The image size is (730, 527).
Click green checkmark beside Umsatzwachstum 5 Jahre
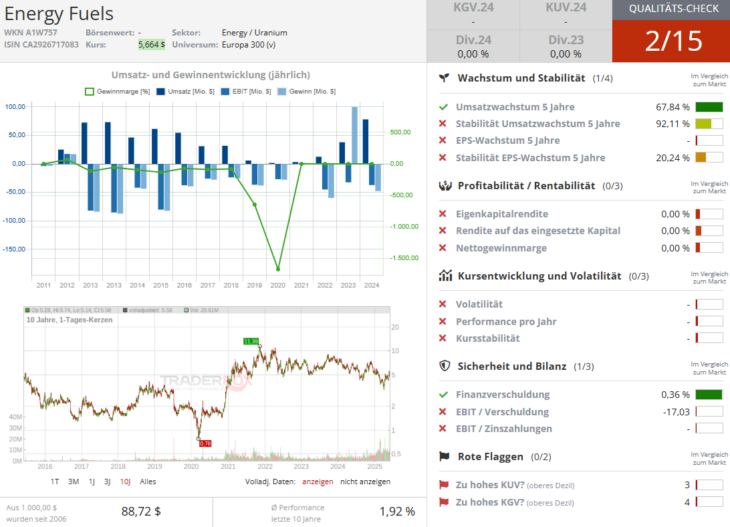443,107
